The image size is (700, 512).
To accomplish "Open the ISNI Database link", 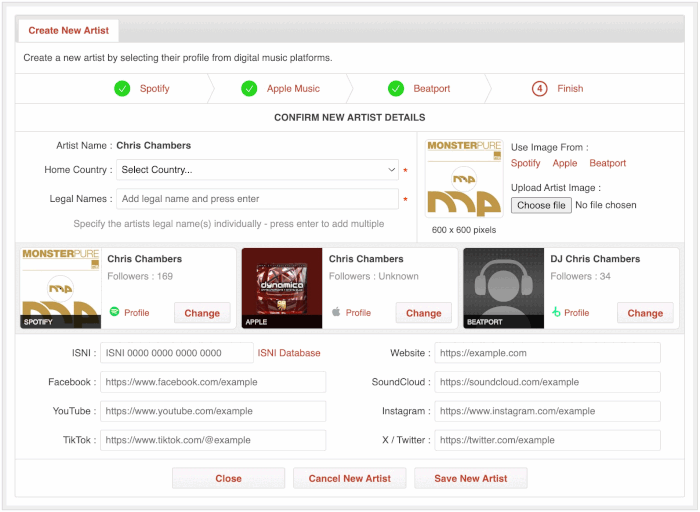I will click(x=289, y=353).
